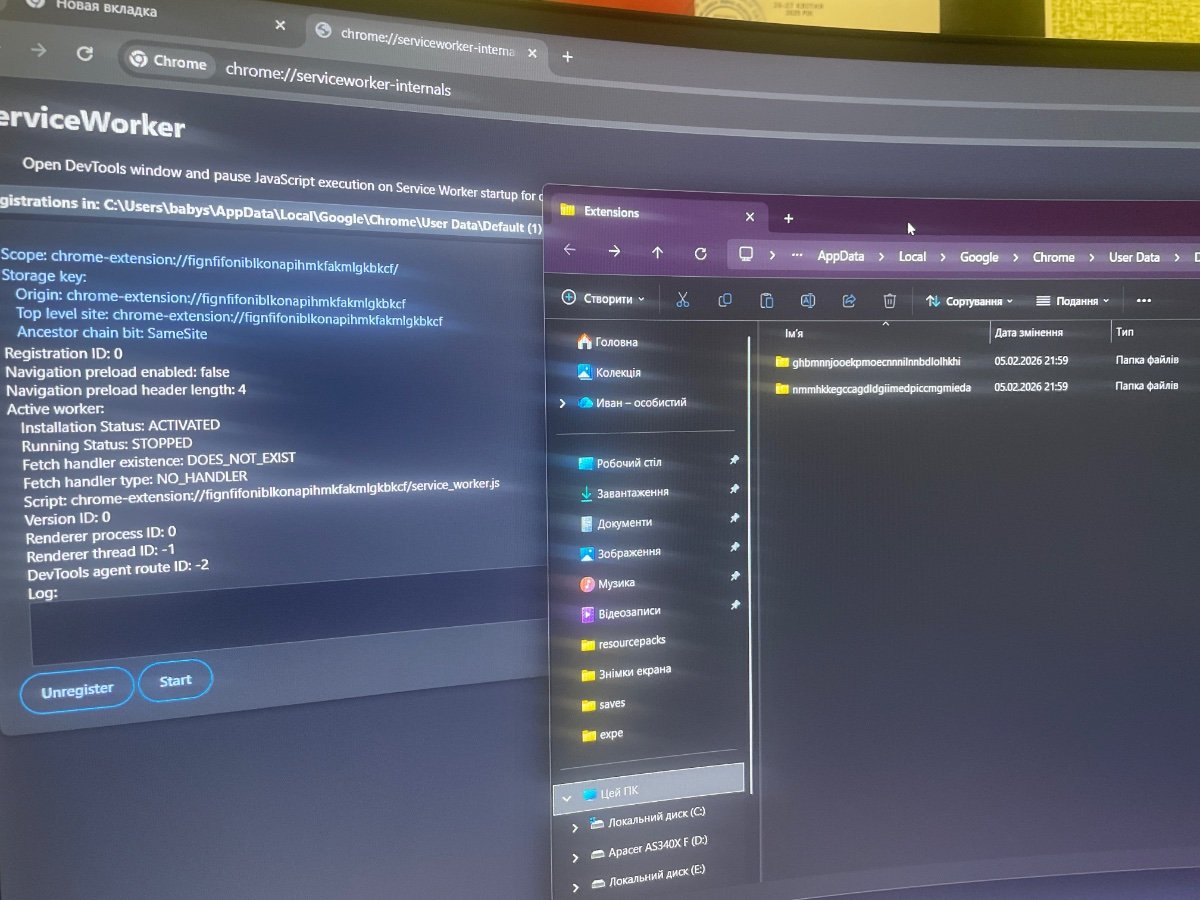Click the monitor icon in Explorer address bar
This screenshot has height=900, width=1200.
746,254
